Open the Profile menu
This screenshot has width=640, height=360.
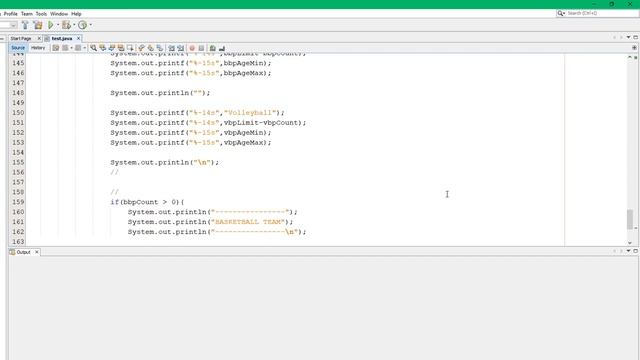pos(11,14)
